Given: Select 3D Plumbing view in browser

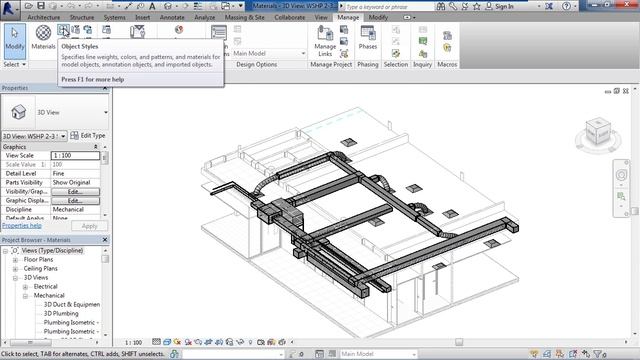Looking at the screenshot, I should pyautogui.click(x=61, y=313).
